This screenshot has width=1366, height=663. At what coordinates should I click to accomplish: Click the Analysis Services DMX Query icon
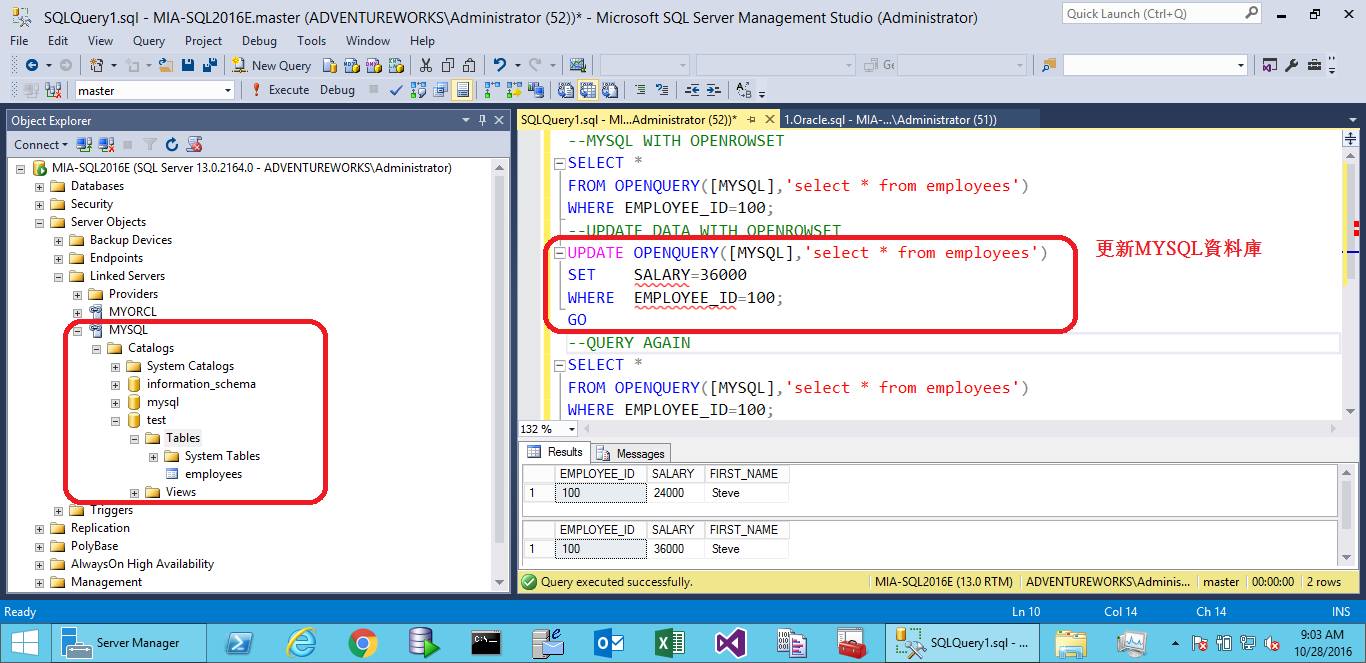(x=374, y=65)
